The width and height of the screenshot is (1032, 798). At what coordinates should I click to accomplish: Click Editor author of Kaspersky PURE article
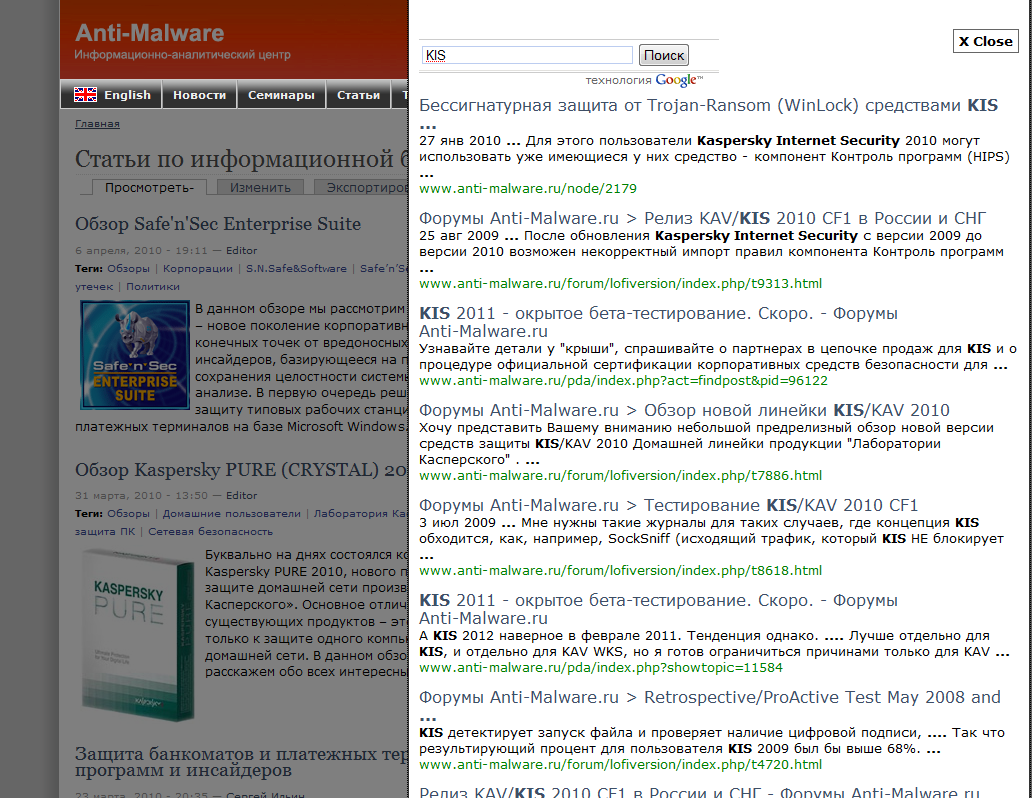click(x=242, y=495)
